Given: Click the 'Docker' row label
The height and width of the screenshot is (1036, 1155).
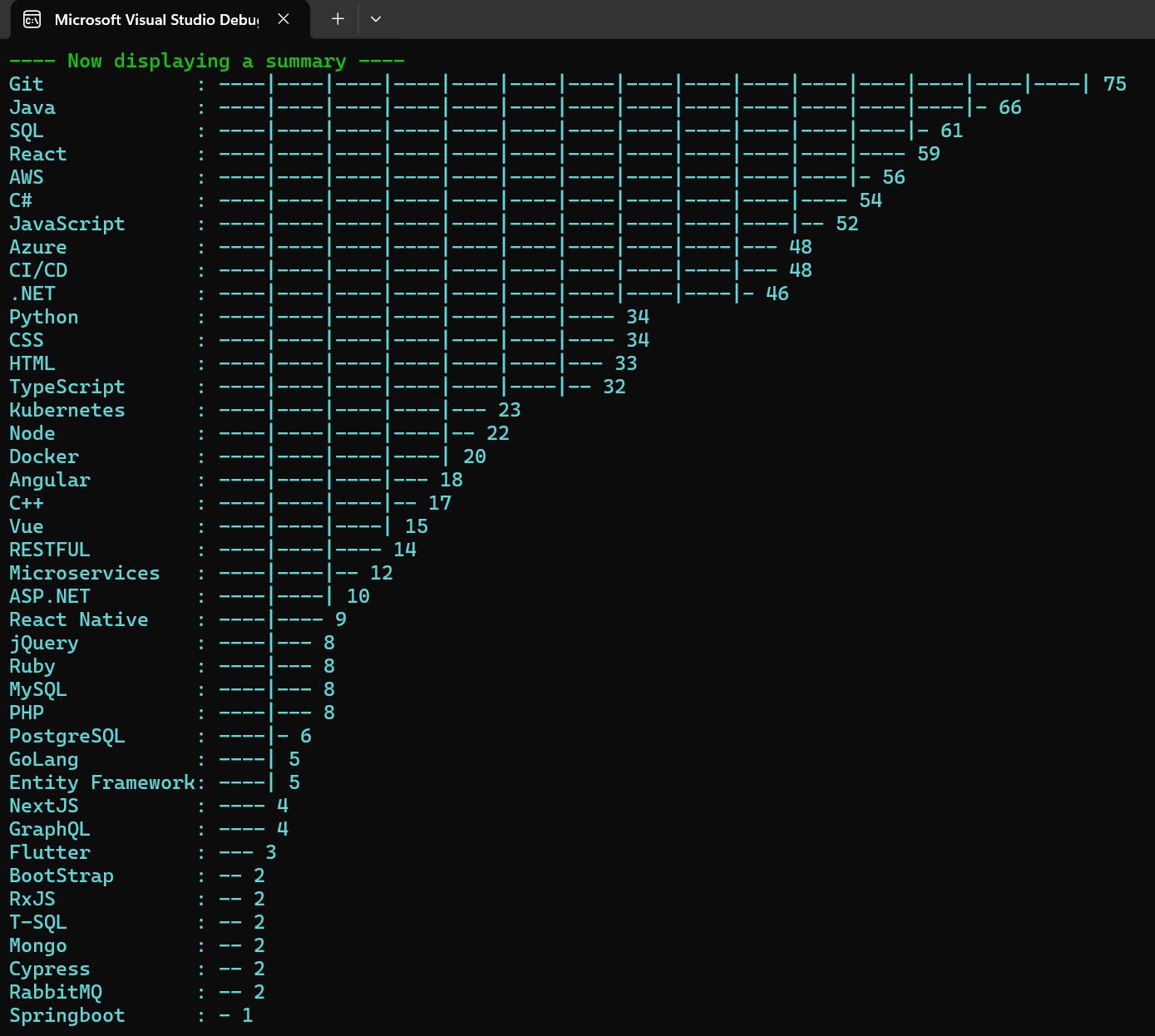Looking at the screenshot, I should (44, 456).
